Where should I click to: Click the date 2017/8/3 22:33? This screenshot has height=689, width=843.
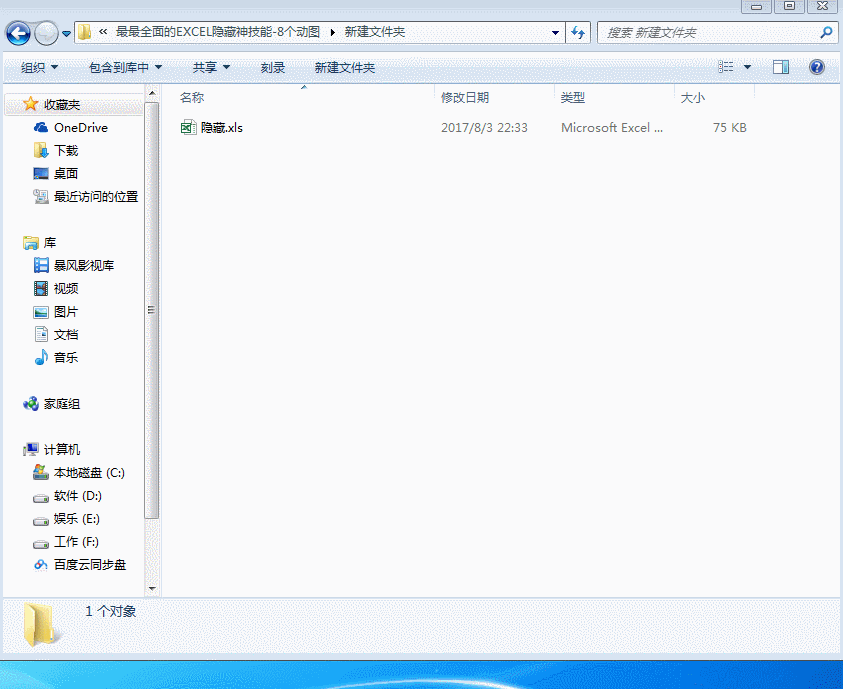tap(484, 127)
